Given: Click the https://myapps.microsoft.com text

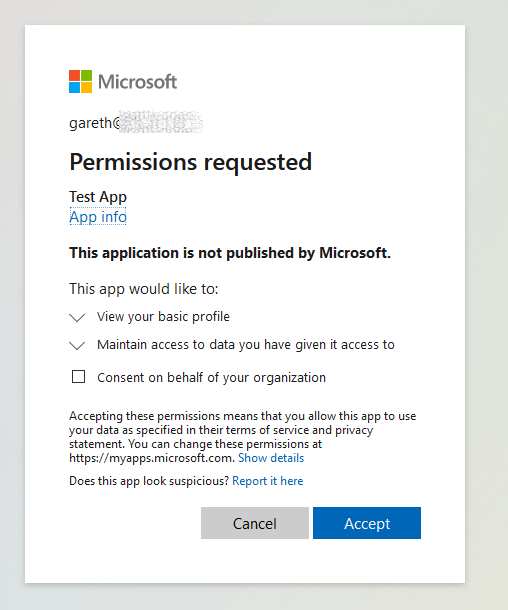Looking at the screenshot, I should click(152, 458).
